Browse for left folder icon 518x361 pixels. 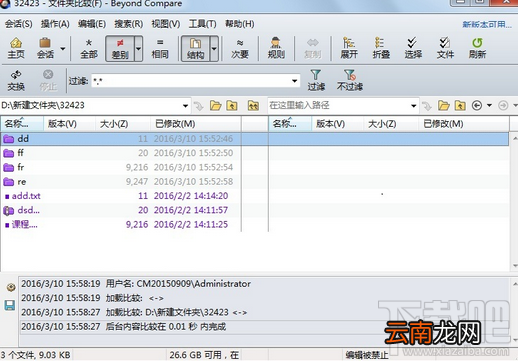(216, 106)
